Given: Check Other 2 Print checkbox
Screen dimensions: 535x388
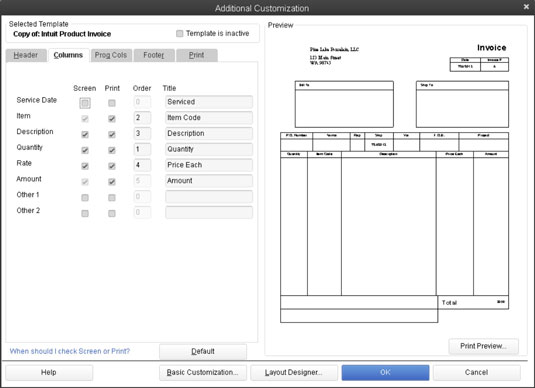Looking at the screenshot, I should tap(112, 213).
